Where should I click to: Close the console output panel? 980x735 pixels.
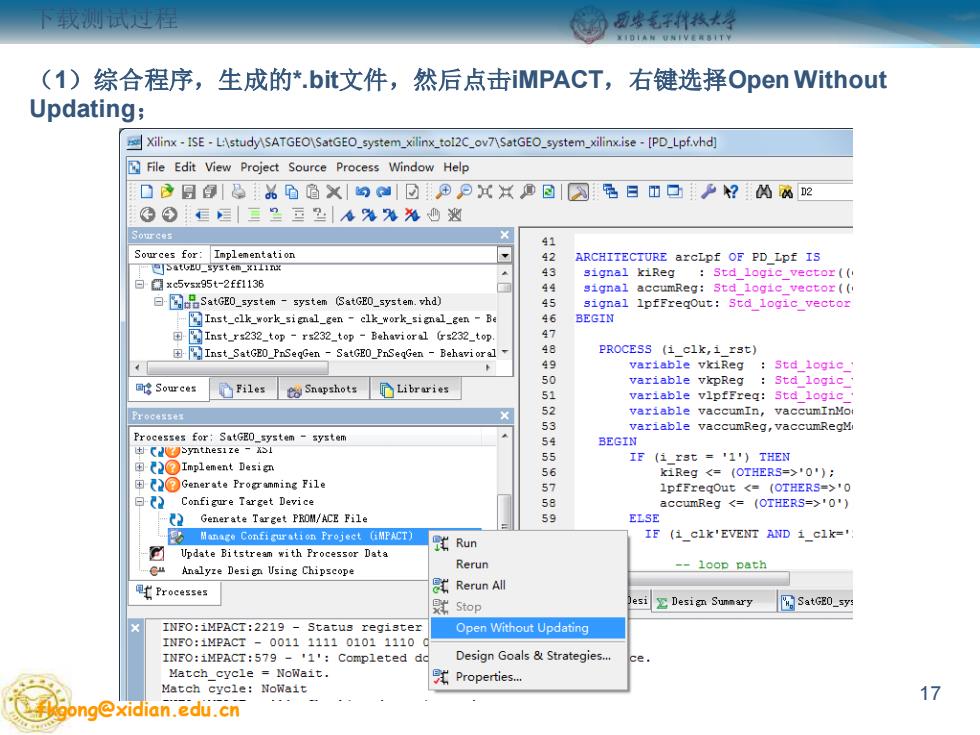click(x=135, y=628)
